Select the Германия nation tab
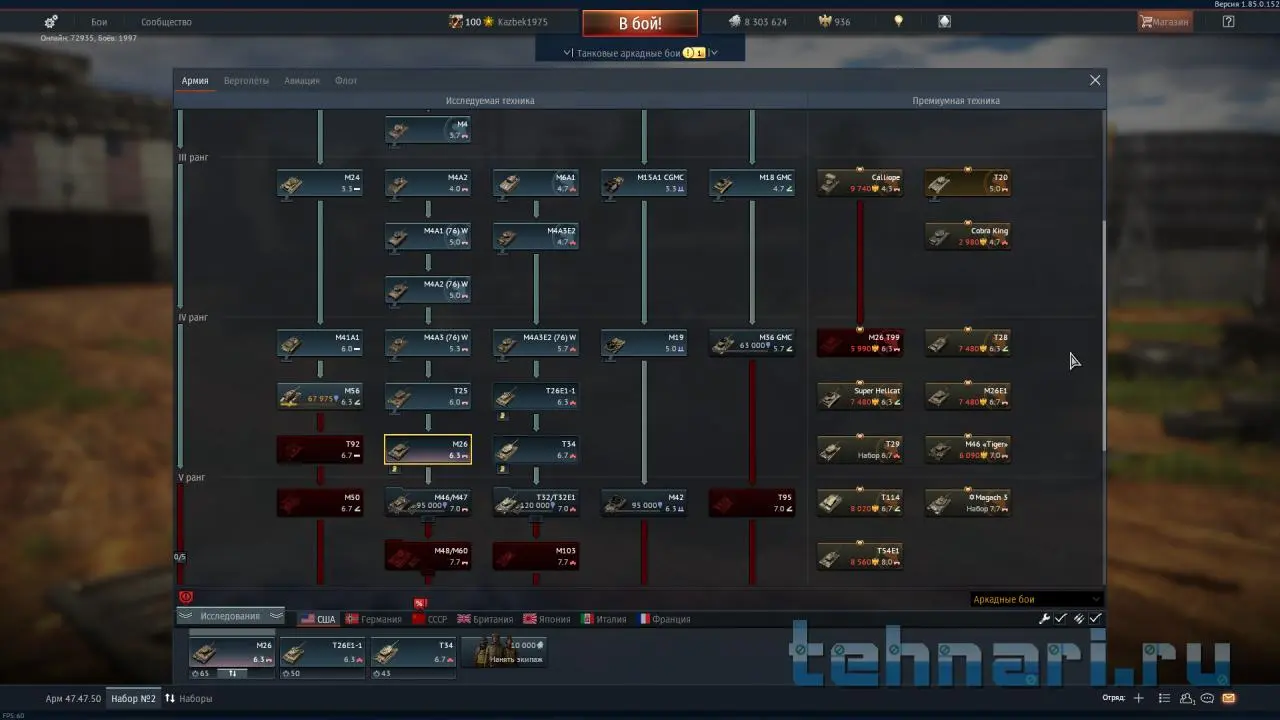Screen dimensions: 1280x720 tap(373, 619)
